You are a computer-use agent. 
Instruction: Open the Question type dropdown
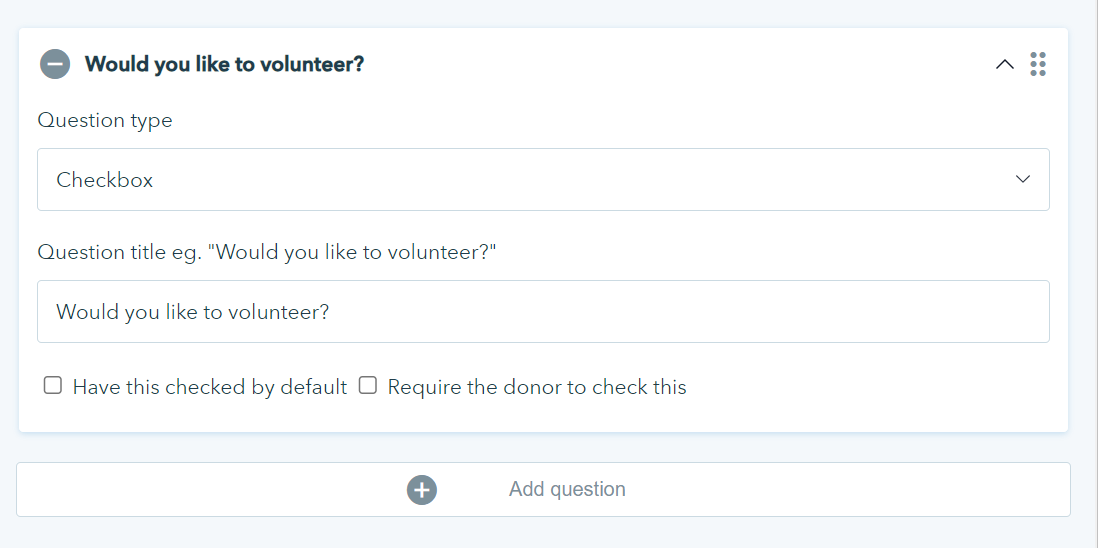(543, 180)
